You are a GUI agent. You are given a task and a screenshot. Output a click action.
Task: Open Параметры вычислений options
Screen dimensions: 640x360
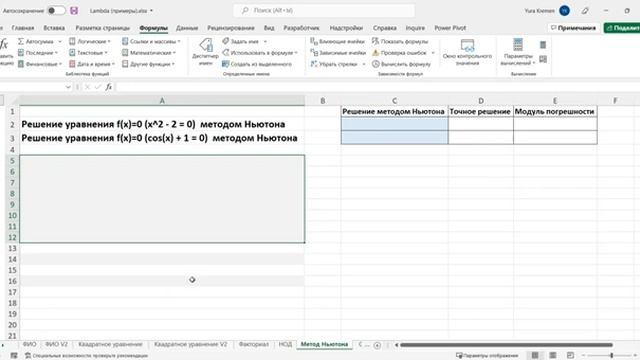click(x=518, y=52)
